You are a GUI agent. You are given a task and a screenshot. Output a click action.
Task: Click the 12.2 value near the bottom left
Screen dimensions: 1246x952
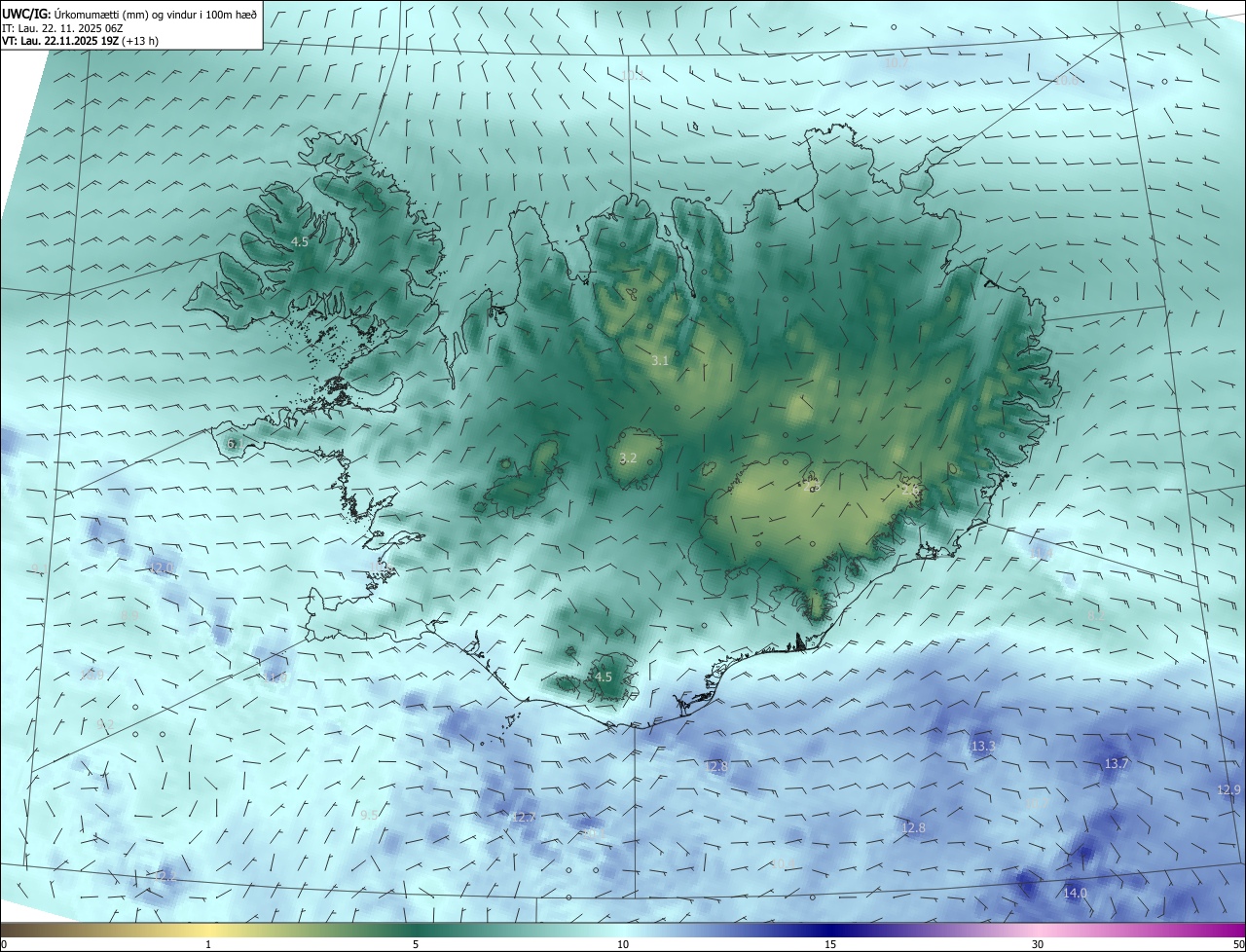coord(165,877)
